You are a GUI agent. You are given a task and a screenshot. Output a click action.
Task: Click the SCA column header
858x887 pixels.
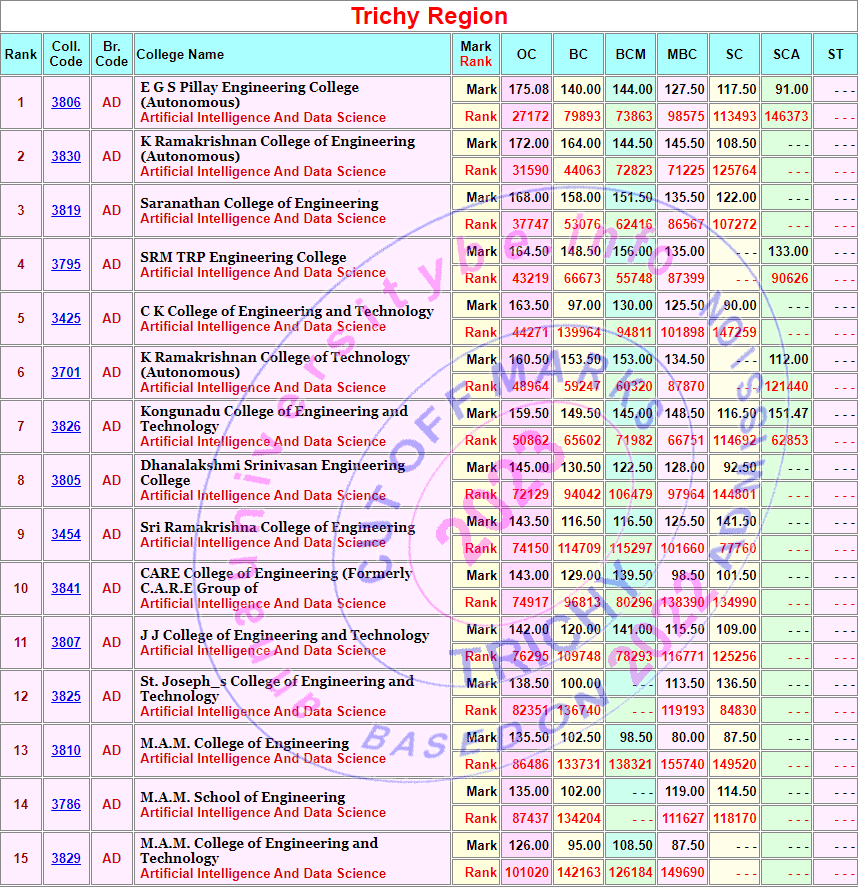click(786, 54)
